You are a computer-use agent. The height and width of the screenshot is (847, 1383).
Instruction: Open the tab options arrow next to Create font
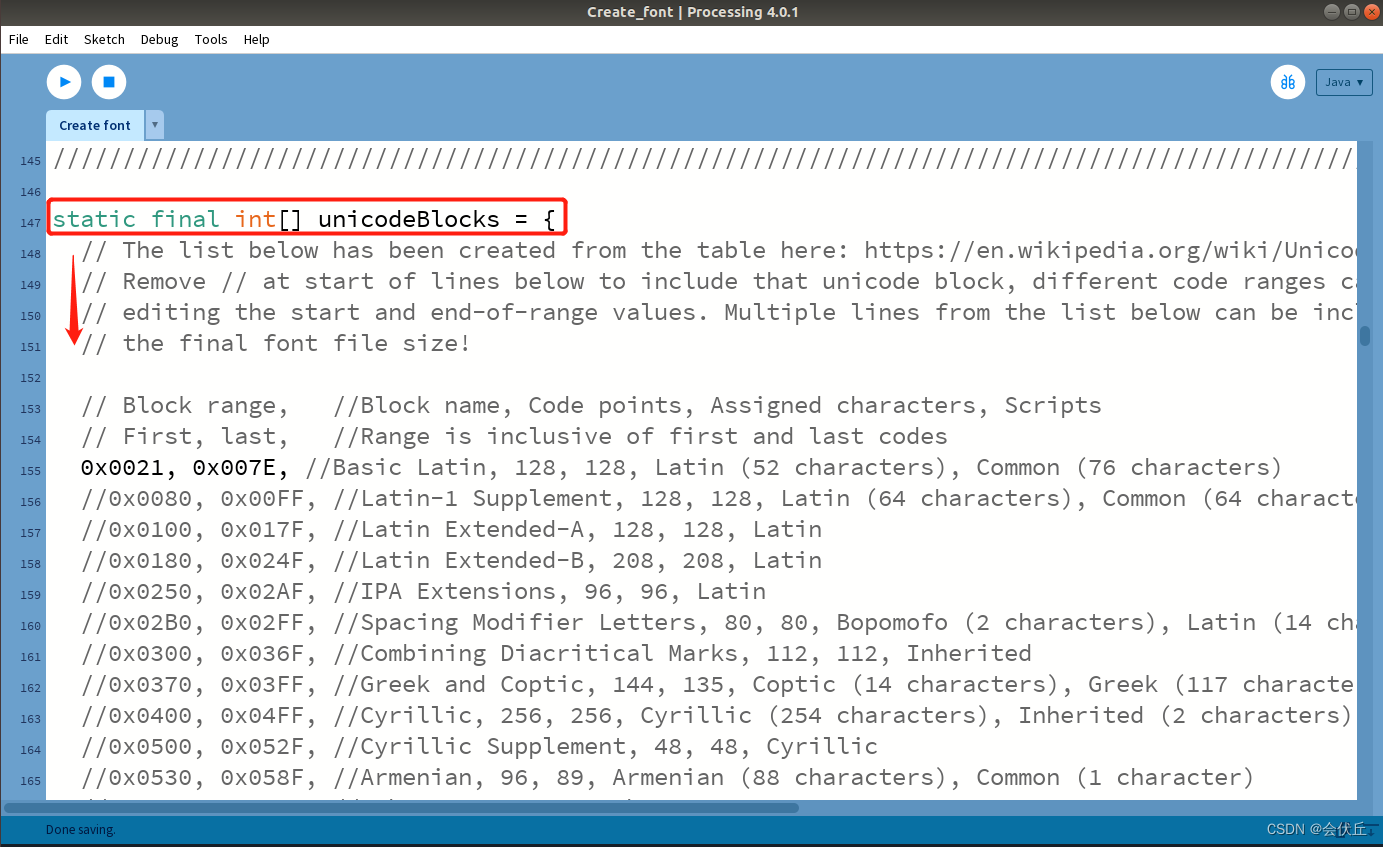tap(154, 125)
